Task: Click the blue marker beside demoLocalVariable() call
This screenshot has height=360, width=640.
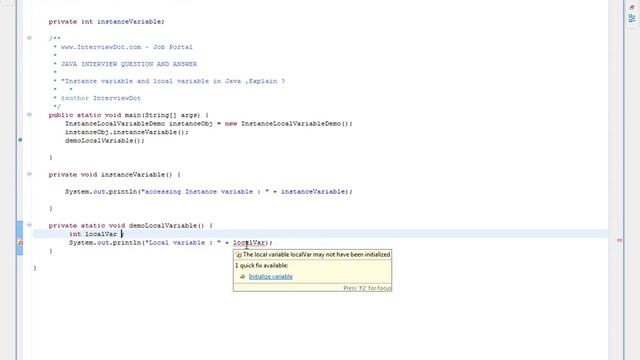Action: coord(20,140)
